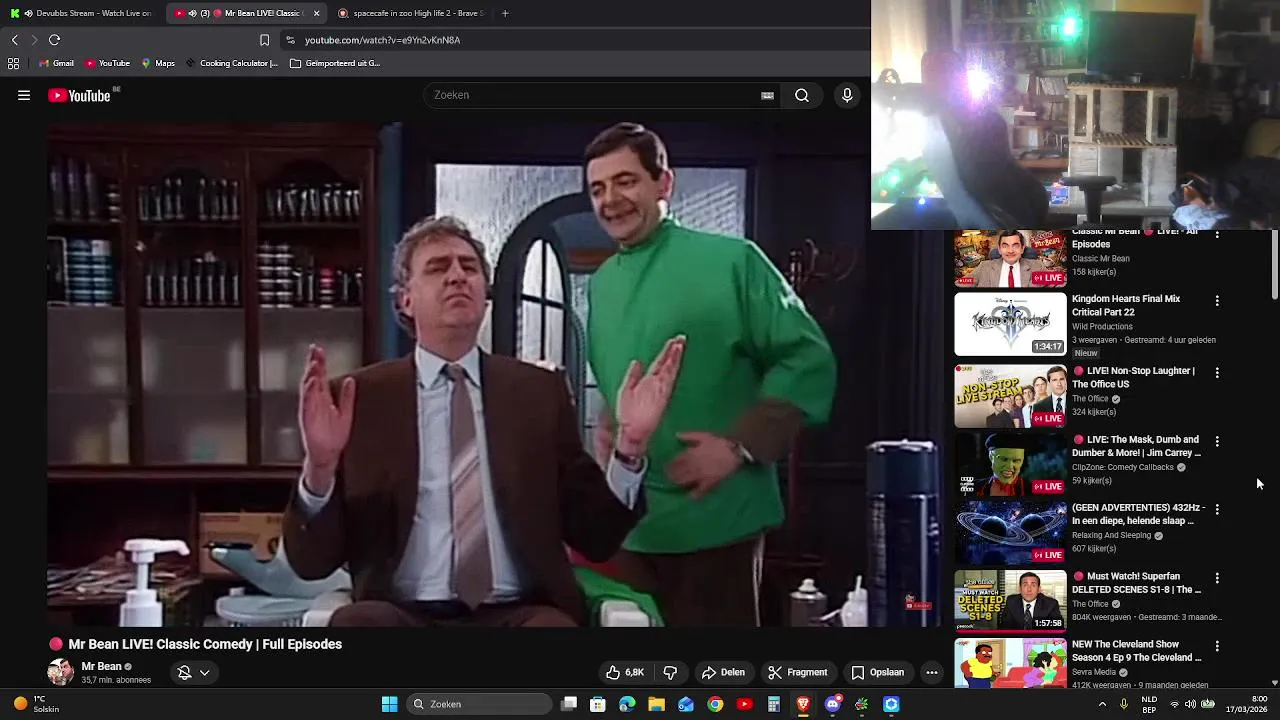The width and height of the screenshot is (1280, 720).
Task: Open The Mask Jim Carrey live thumbnail
Action: (x=1010, y=465)
